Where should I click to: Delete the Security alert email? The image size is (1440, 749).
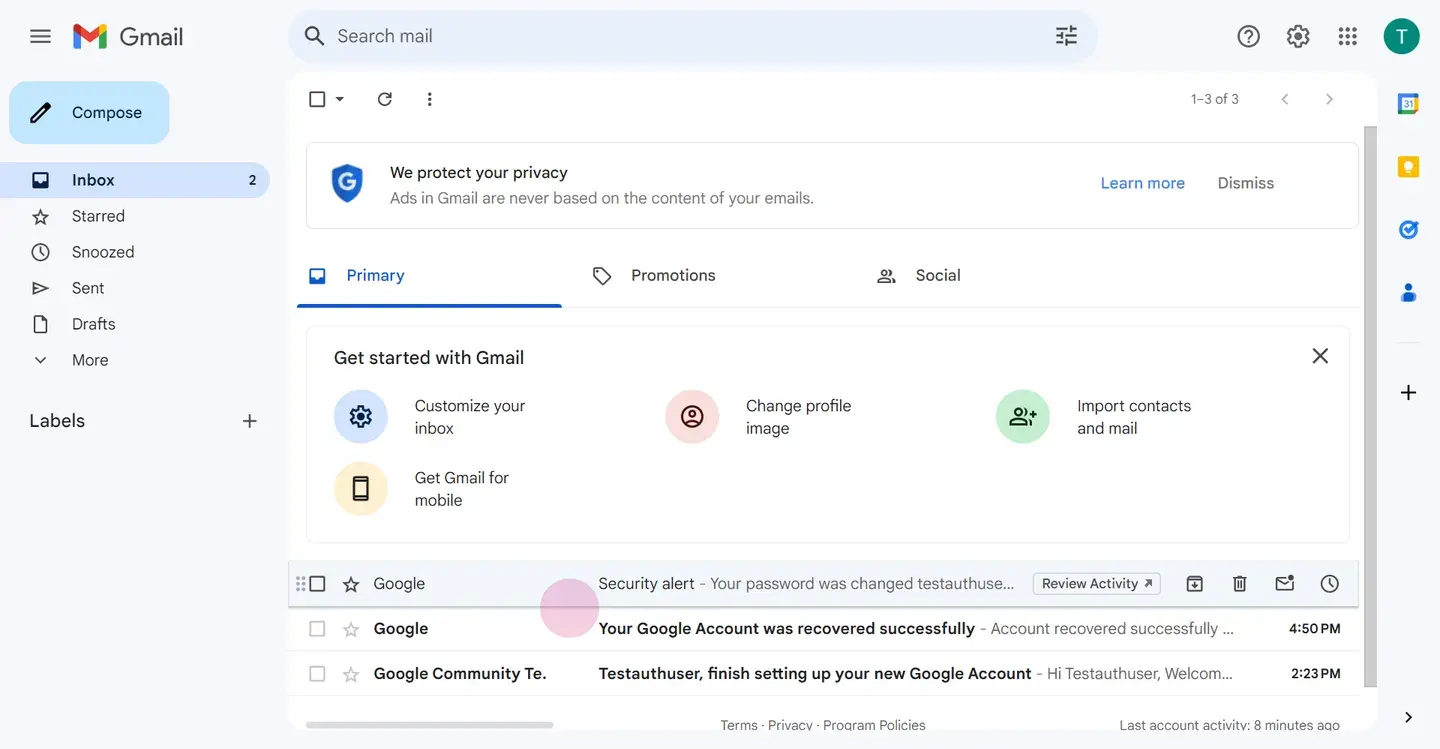coord(1239,584)
